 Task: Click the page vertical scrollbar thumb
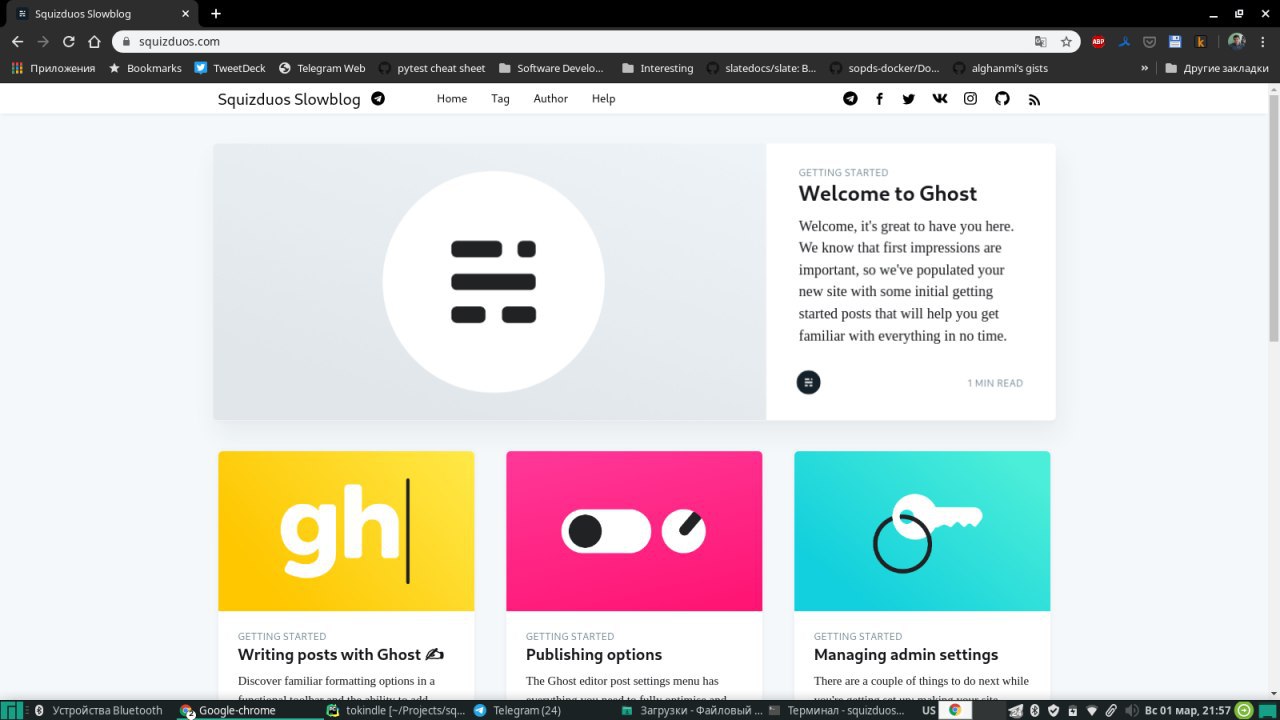click(x=1274, y=219)
